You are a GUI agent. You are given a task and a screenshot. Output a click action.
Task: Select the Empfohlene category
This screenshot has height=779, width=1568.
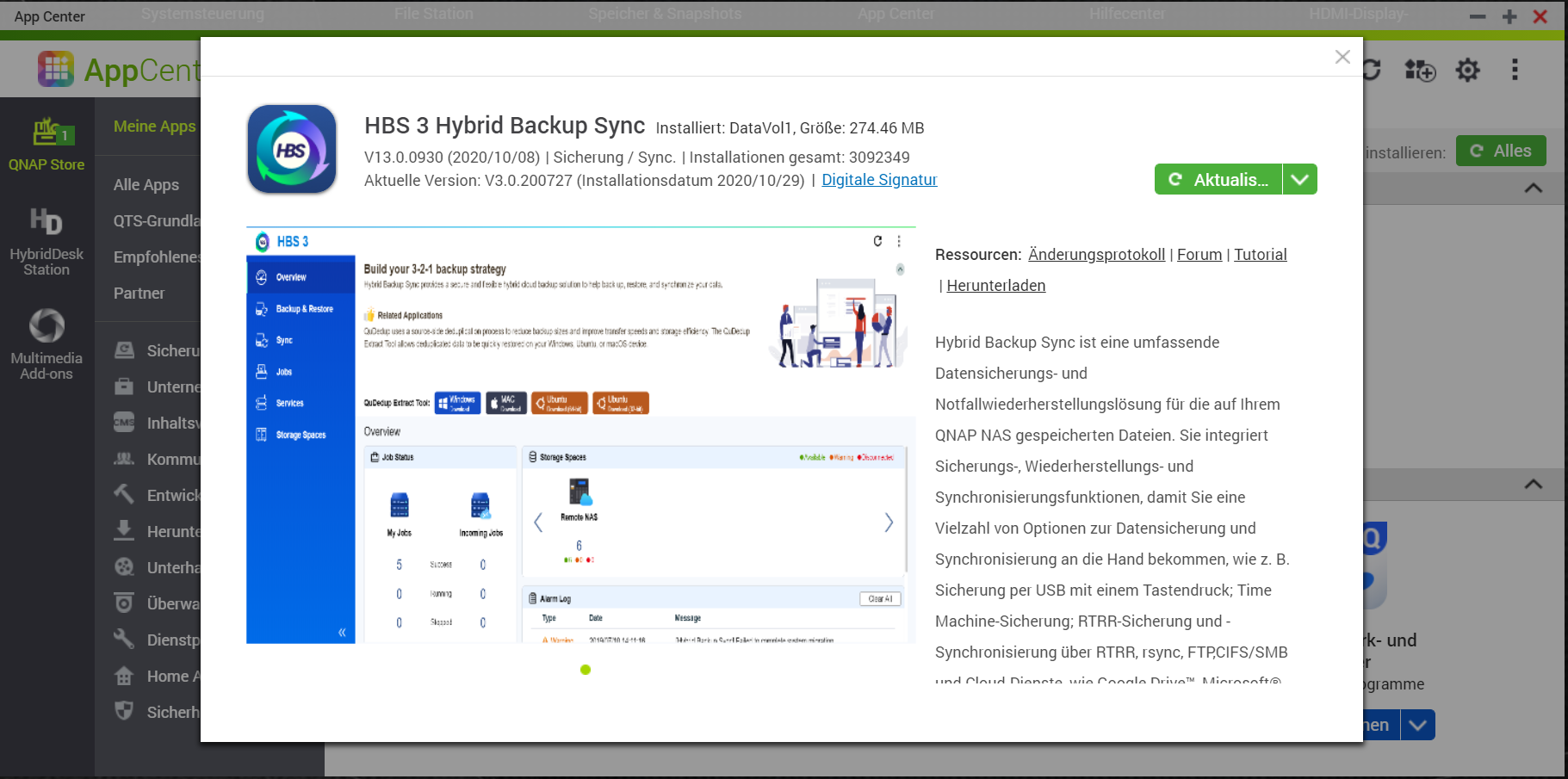point(157,257)
